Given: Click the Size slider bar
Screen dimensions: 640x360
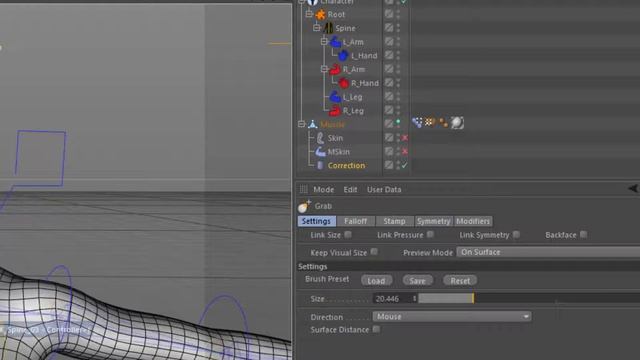Looking at the screenshot, I should coord(529,298).
